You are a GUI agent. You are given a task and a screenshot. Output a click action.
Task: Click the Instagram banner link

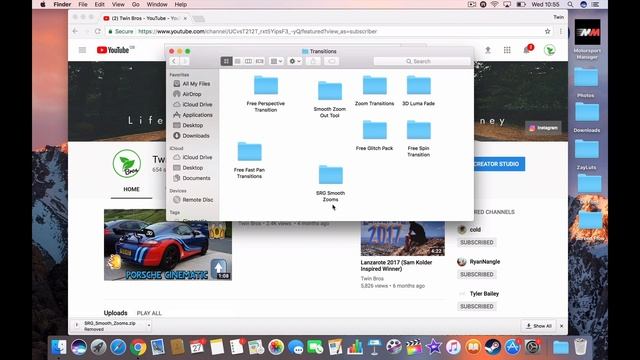[543, 128]
